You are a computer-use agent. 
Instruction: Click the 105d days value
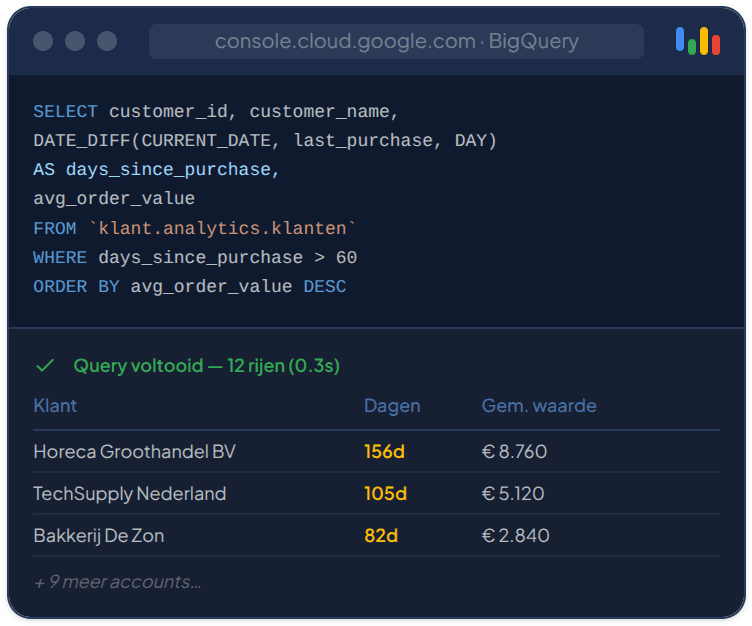point(386,494)
